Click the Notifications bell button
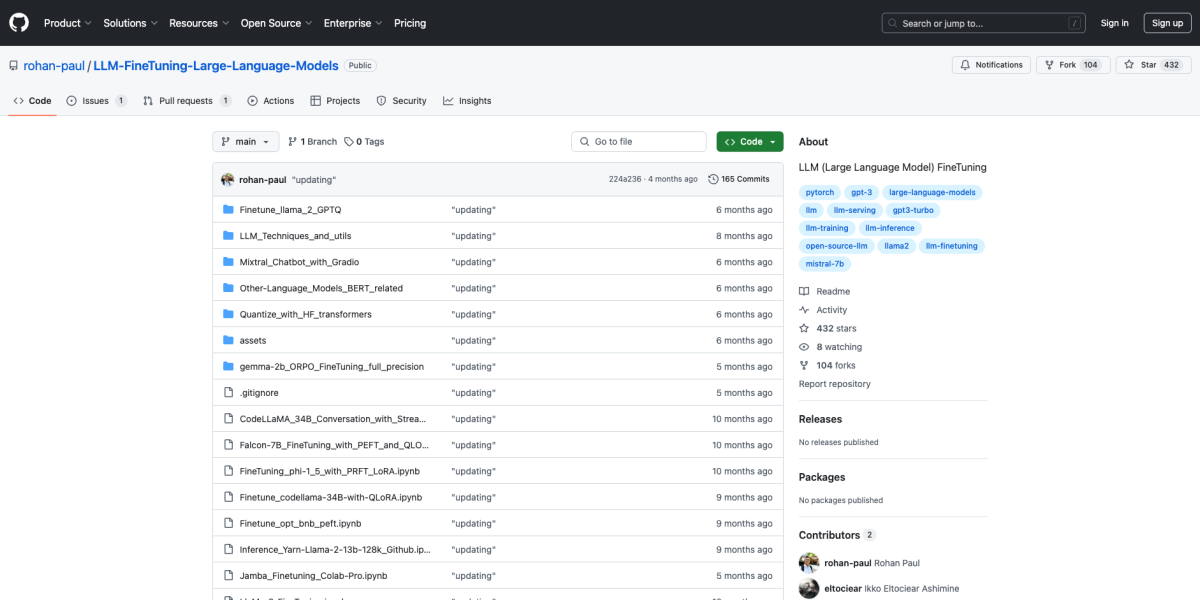The height and width of the screenshot is (600, 1200). pos(991,65)
